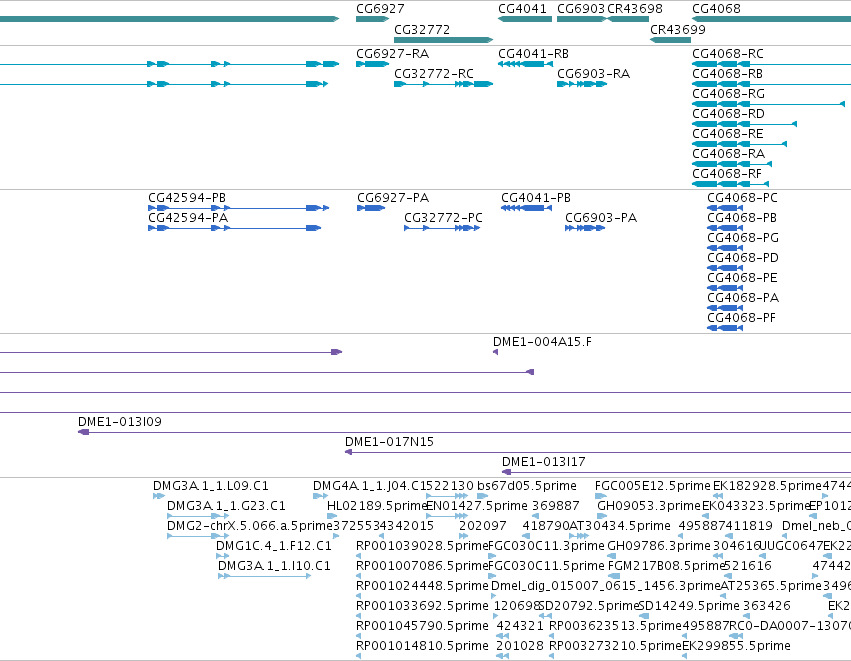Viewport: 851px width, 661px height.
Task: Click transcript CG6903-RA
Action: pyautogui.click(x=582, y=84)
